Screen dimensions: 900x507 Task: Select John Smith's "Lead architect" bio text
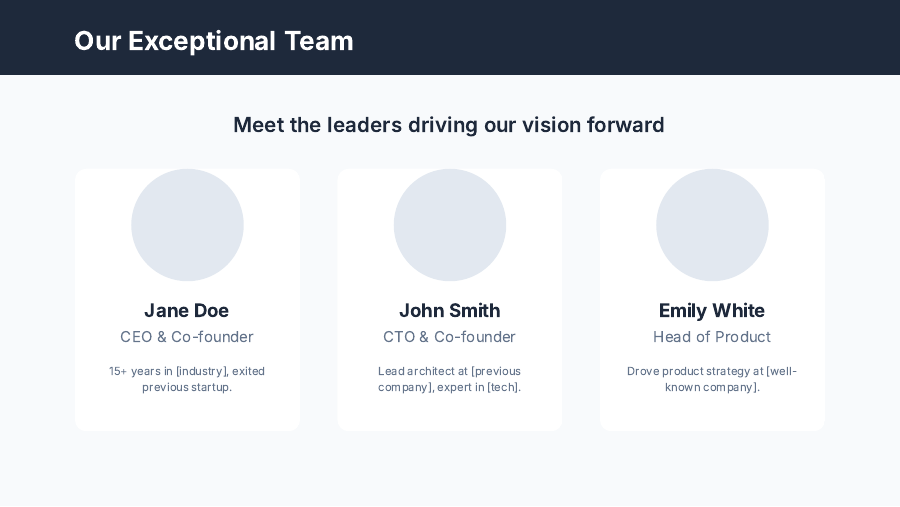pyautogui.click(x=450, y=379)
